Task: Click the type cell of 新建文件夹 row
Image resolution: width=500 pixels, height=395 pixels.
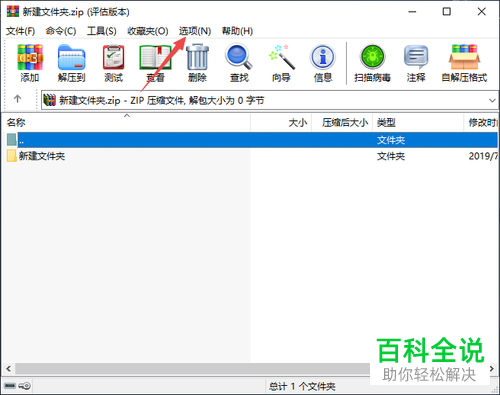Action: tap(391, 156)
